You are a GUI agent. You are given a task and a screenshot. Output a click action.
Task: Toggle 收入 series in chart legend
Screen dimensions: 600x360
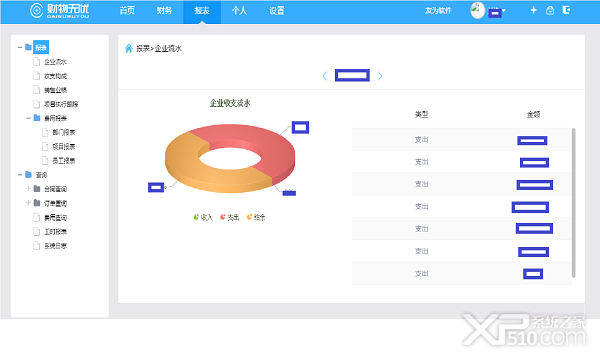pos(203,217)
